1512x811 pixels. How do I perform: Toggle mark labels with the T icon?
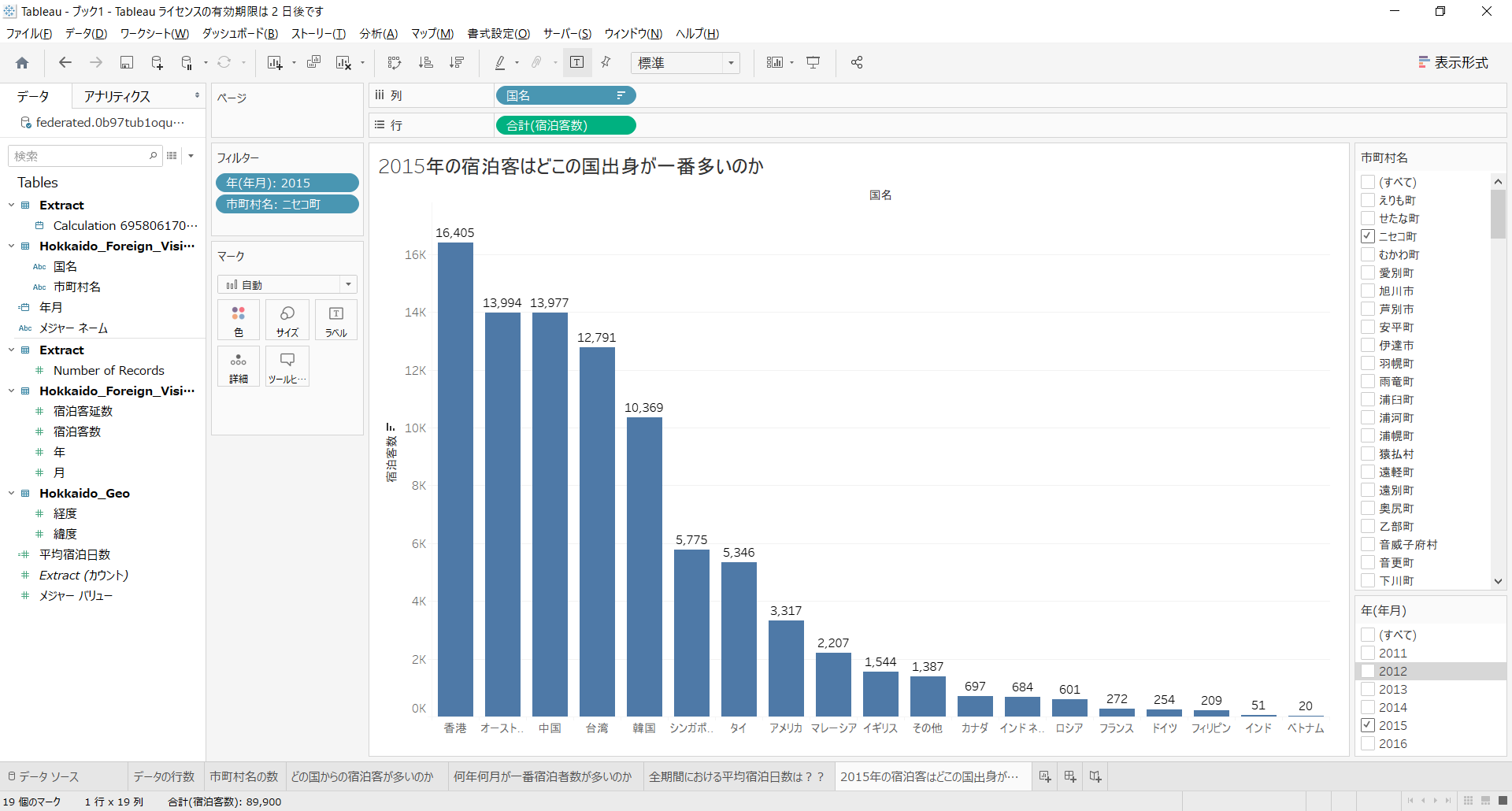point(576,63)
